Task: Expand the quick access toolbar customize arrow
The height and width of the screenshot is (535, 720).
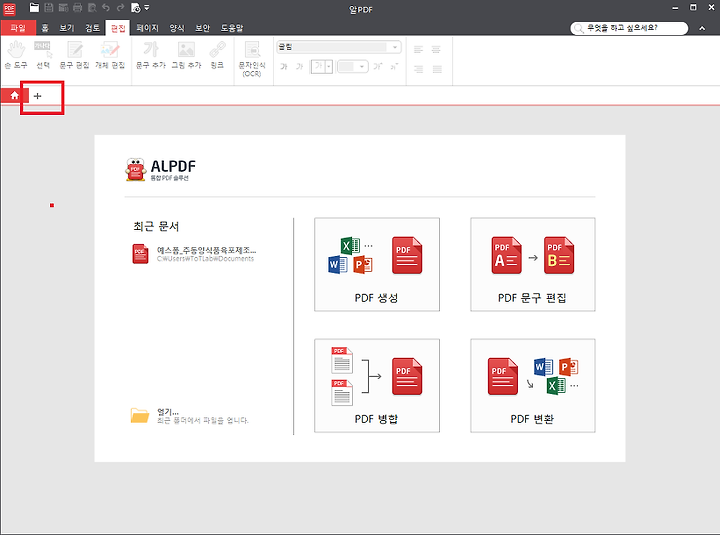Action: click(147, 7)
